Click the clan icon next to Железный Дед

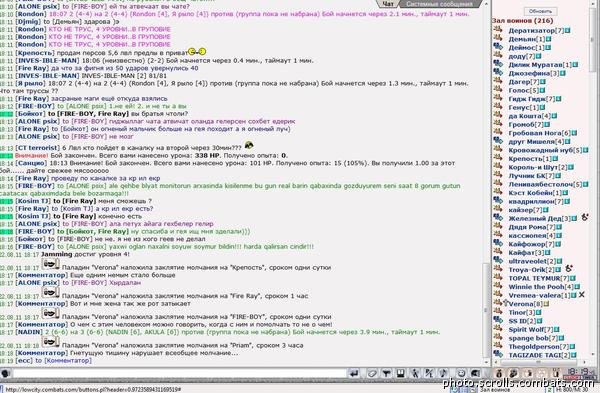point(584,218)
